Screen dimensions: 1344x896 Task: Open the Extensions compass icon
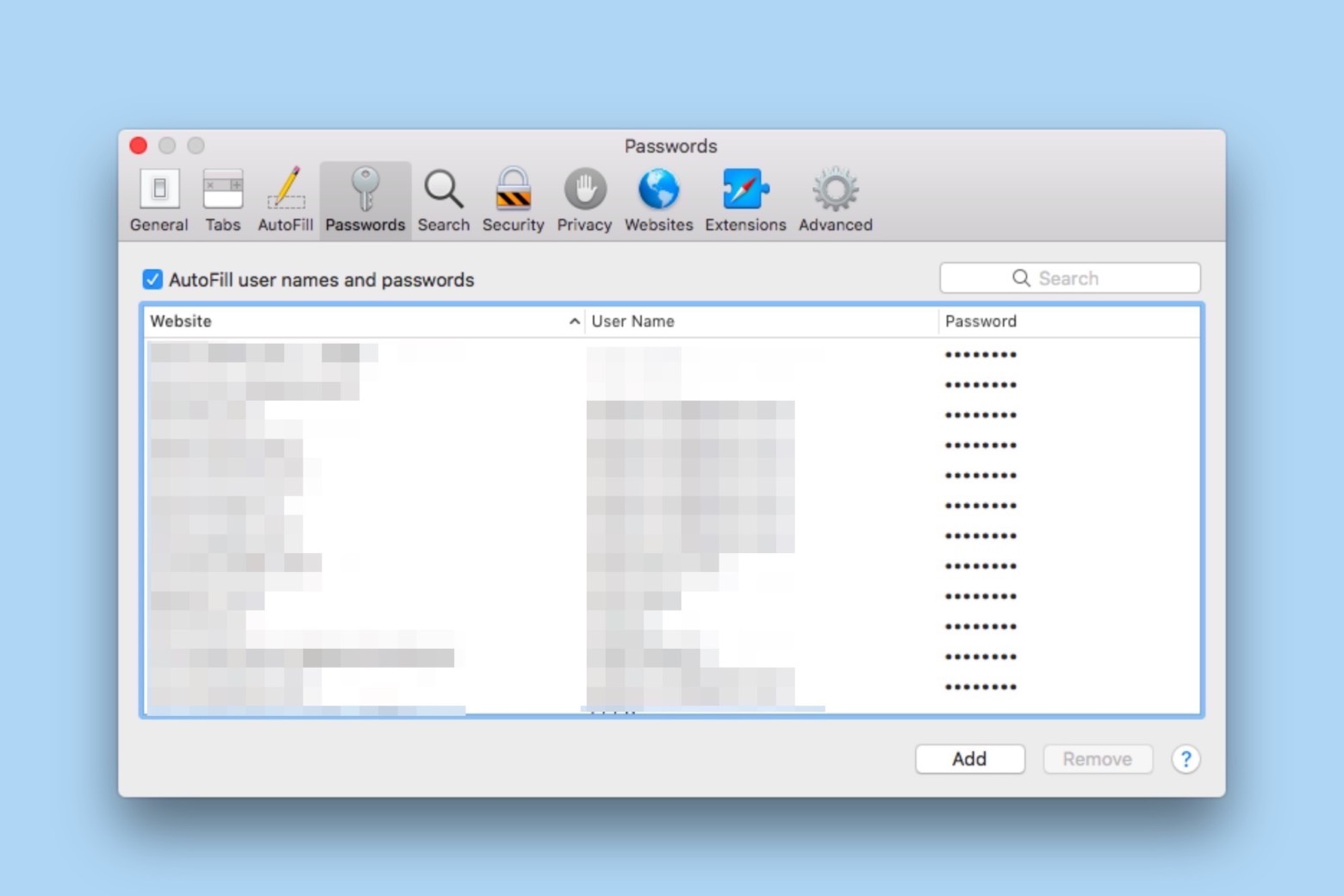744,198
